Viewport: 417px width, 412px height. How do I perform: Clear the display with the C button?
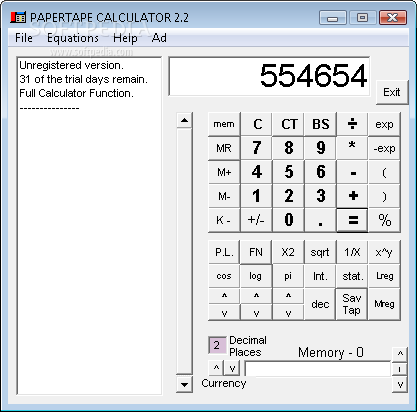click(257, 124)
